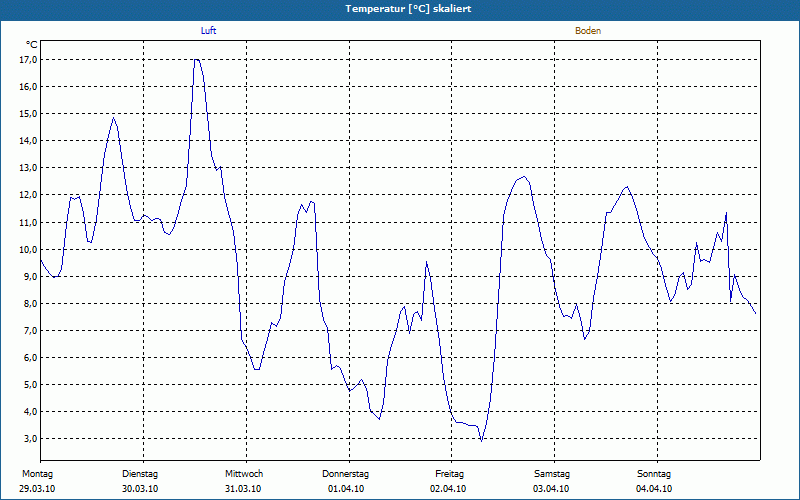800x500 pixels.
Task: Click the Donnerstag day label
Action: [x=345, y=474]
